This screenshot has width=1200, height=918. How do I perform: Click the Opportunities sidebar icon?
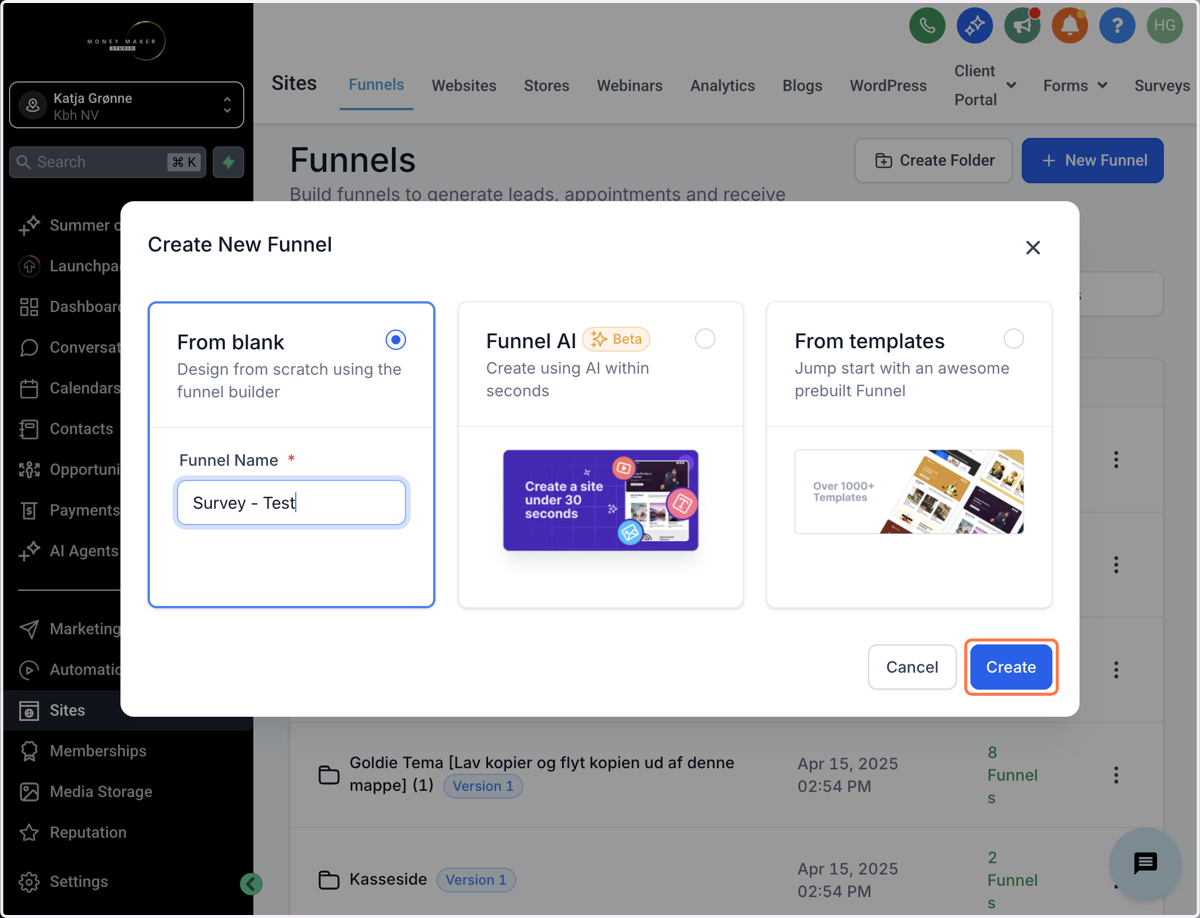pos(29,469)
